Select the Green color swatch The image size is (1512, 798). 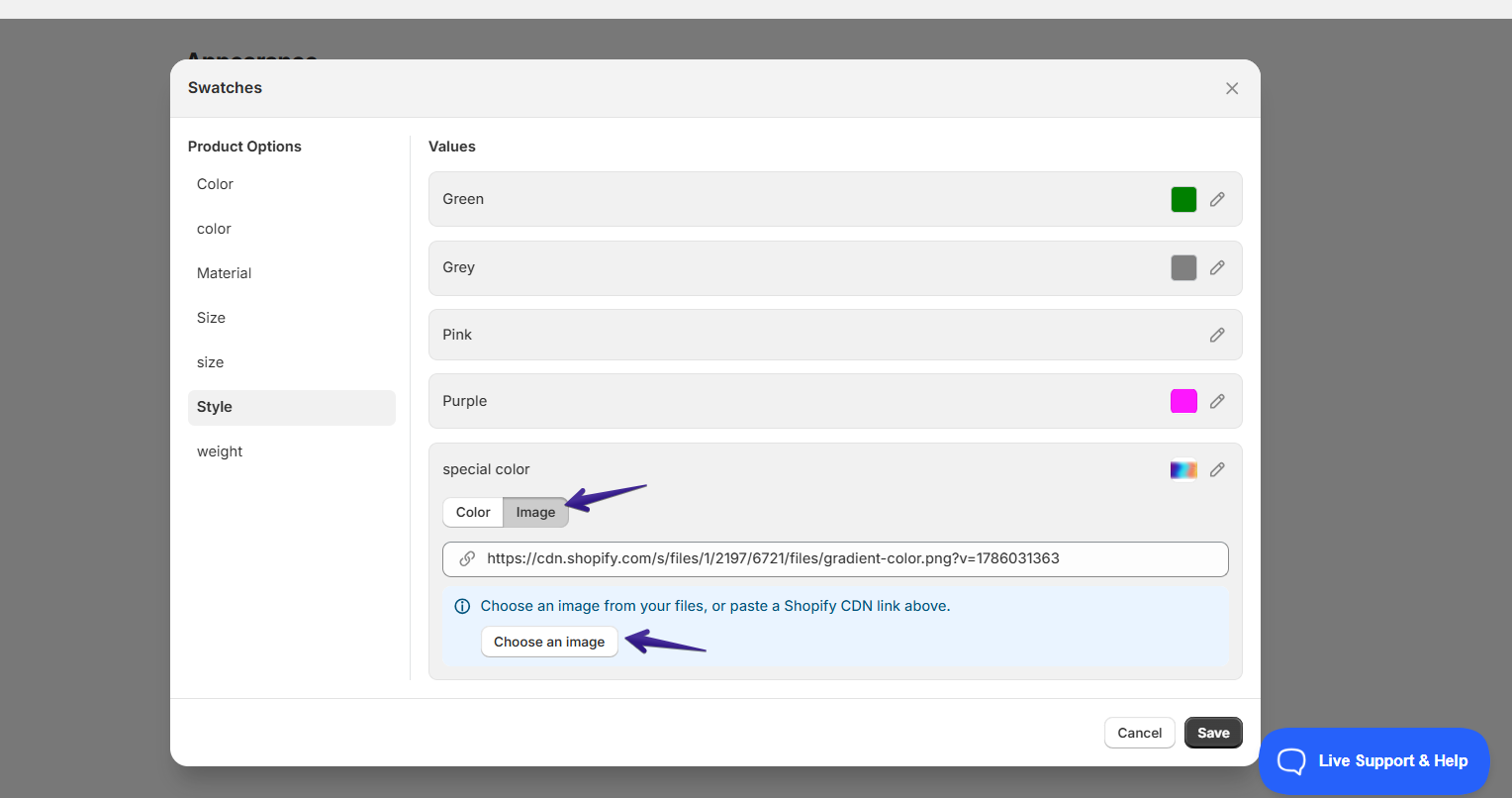(x=1183, y=199)
